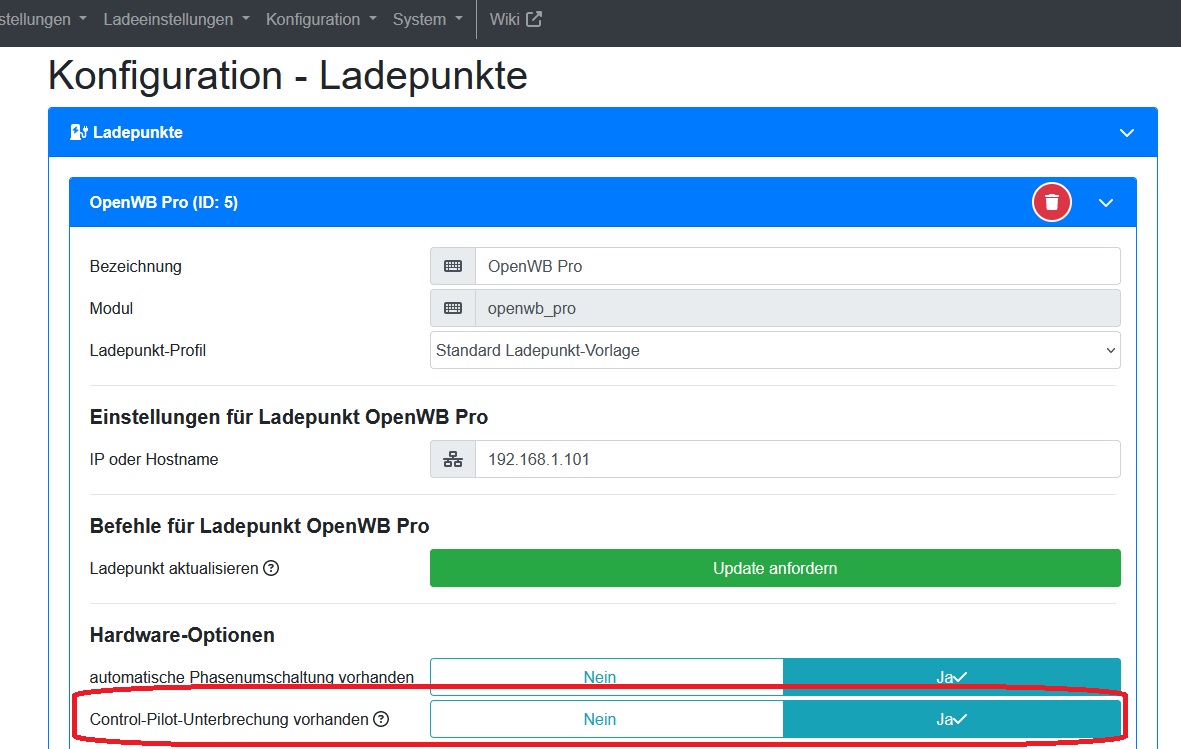This screenshot has width=1181, height=749.
Task: Click the Update anfordern button
Action: click(x=775, y=568)
